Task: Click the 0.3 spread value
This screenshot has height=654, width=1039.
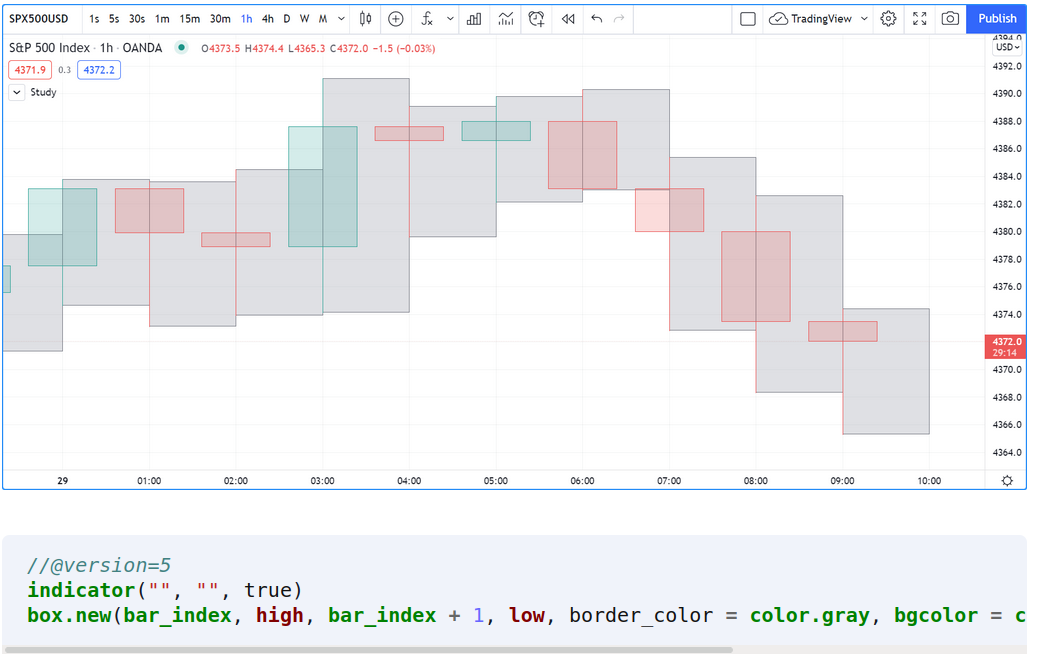Action: (x=64, y=70)
